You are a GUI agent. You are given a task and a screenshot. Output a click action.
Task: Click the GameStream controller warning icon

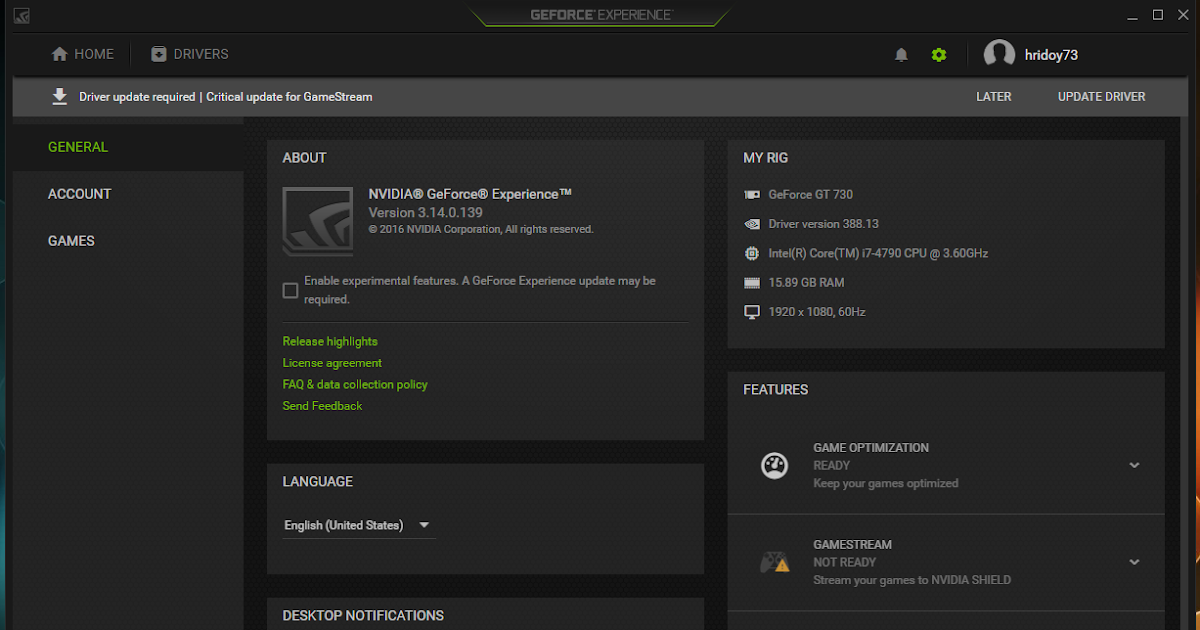[x=775, y=563]
